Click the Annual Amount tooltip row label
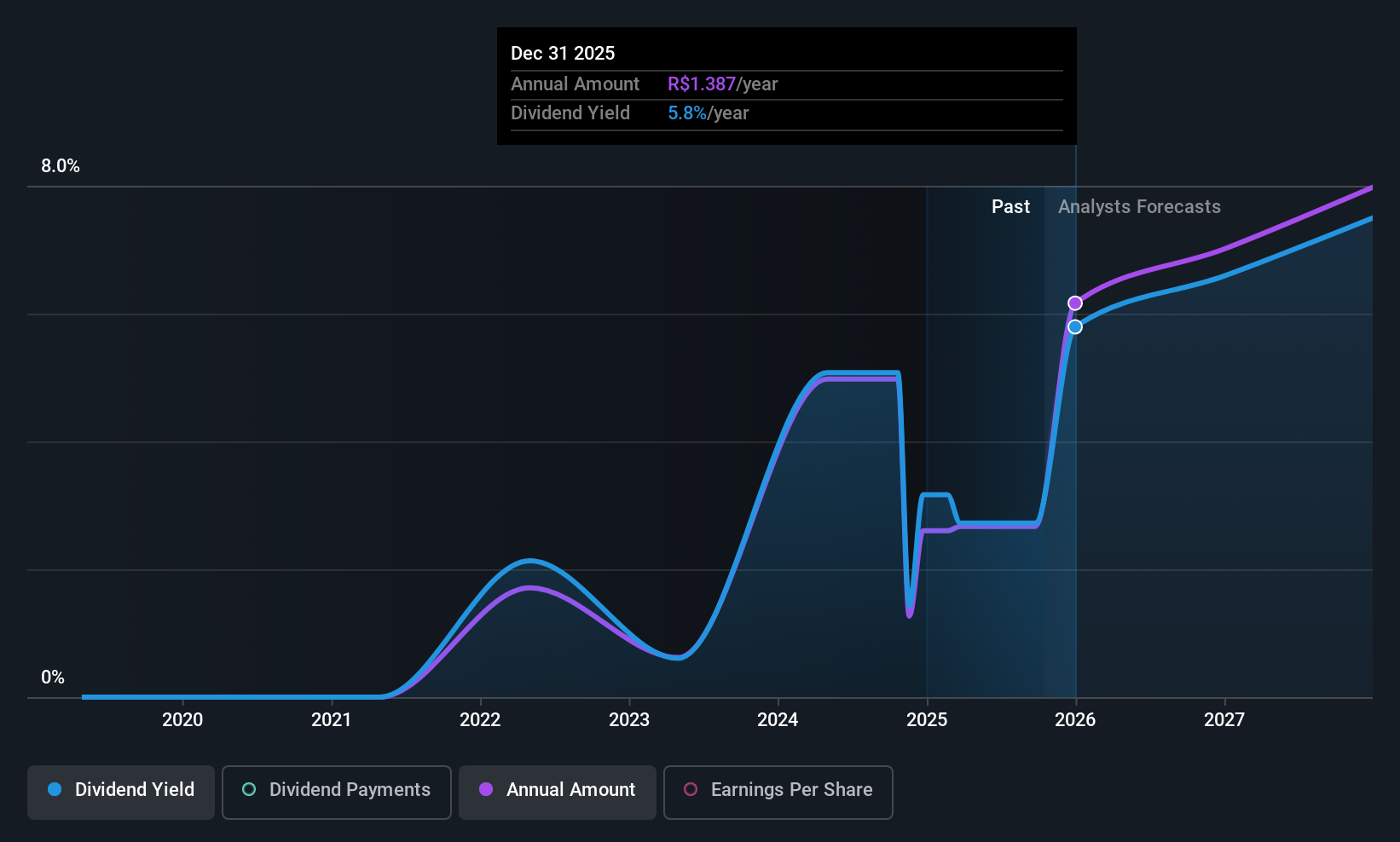The width and height of the screenshot is (1400, 842). point(575,84)
